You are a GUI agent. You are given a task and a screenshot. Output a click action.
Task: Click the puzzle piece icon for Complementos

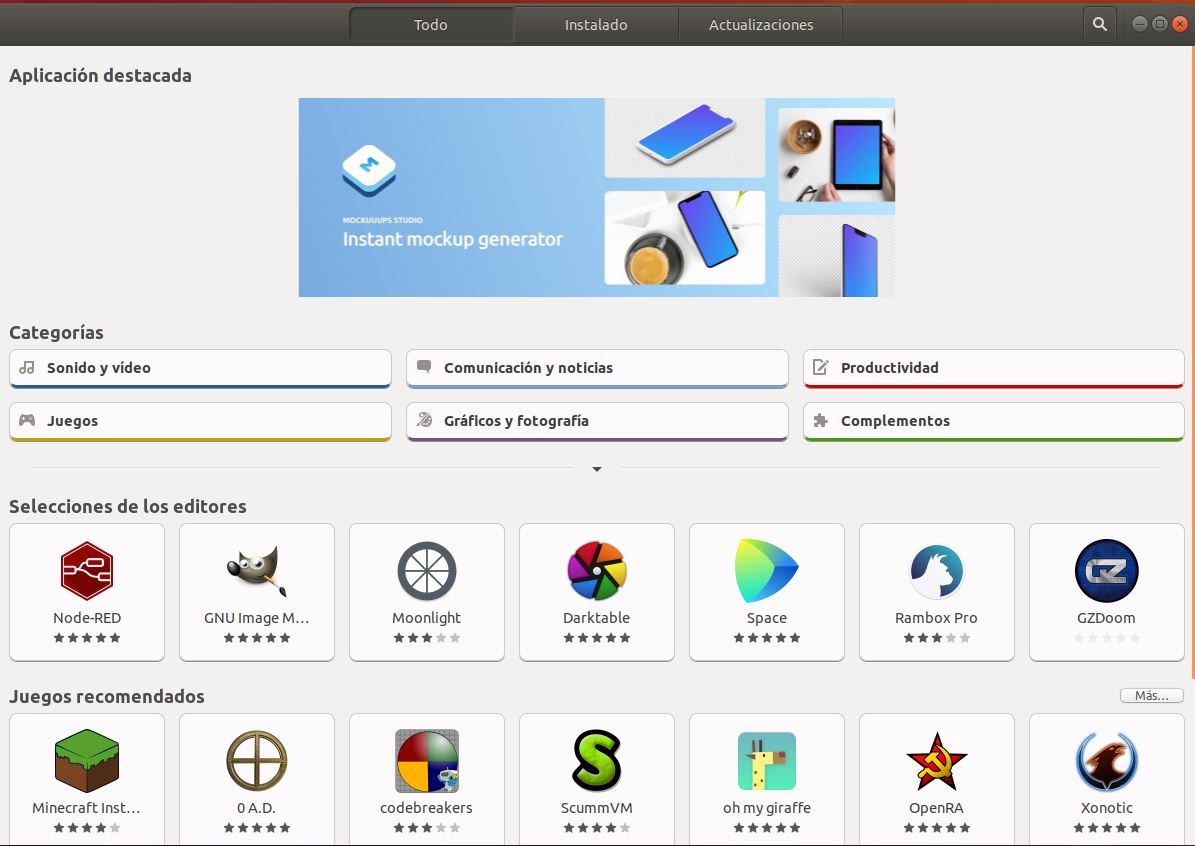point(821,420)
